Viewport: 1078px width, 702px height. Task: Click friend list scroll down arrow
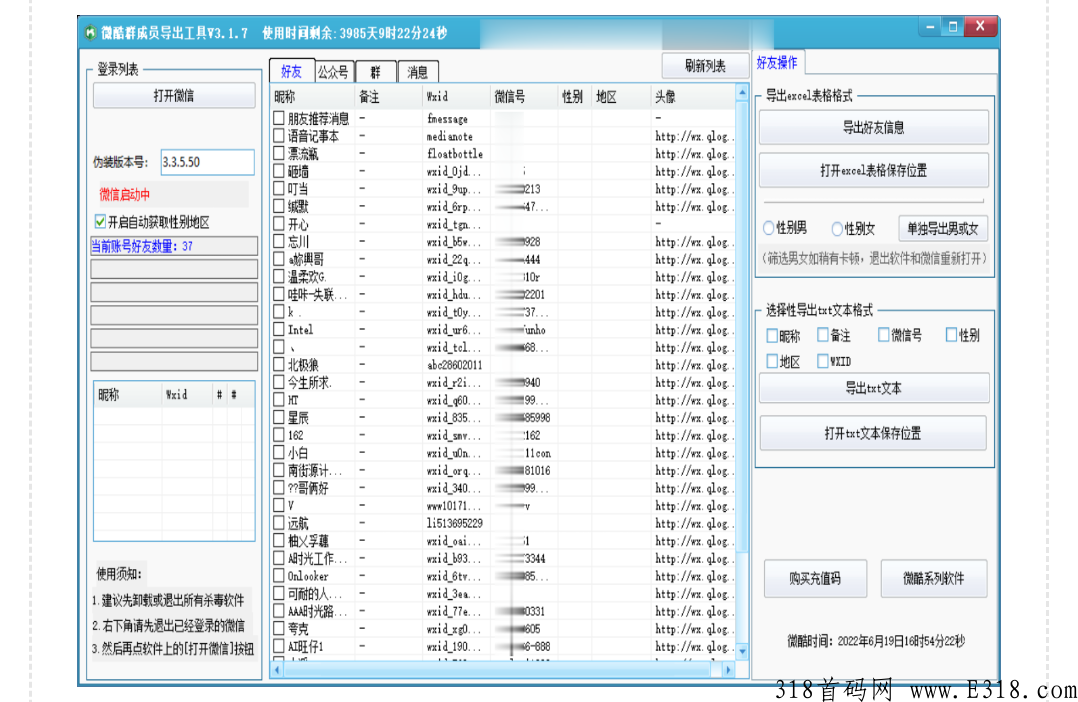point(742,650)
